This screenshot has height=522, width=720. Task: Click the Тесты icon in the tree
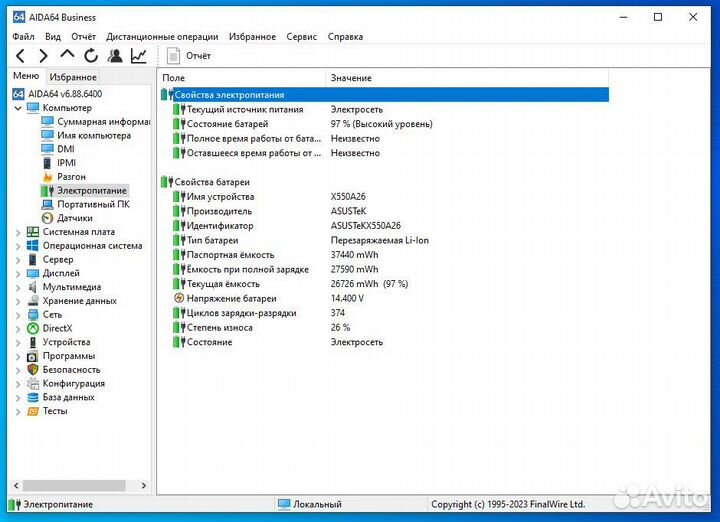click(x=33, y=411)
